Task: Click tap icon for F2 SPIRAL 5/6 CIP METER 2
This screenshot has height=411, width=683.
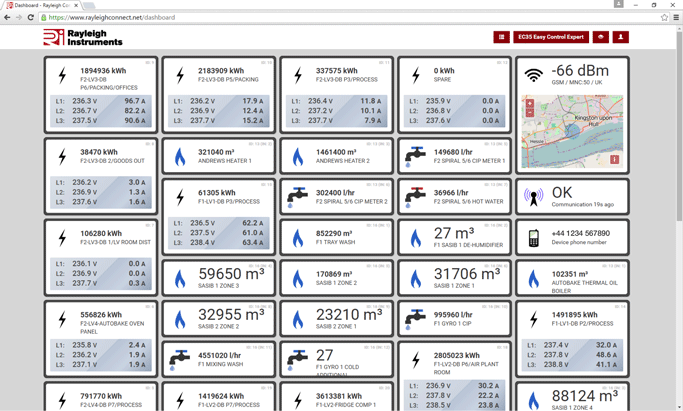Action: click(298, 197)
